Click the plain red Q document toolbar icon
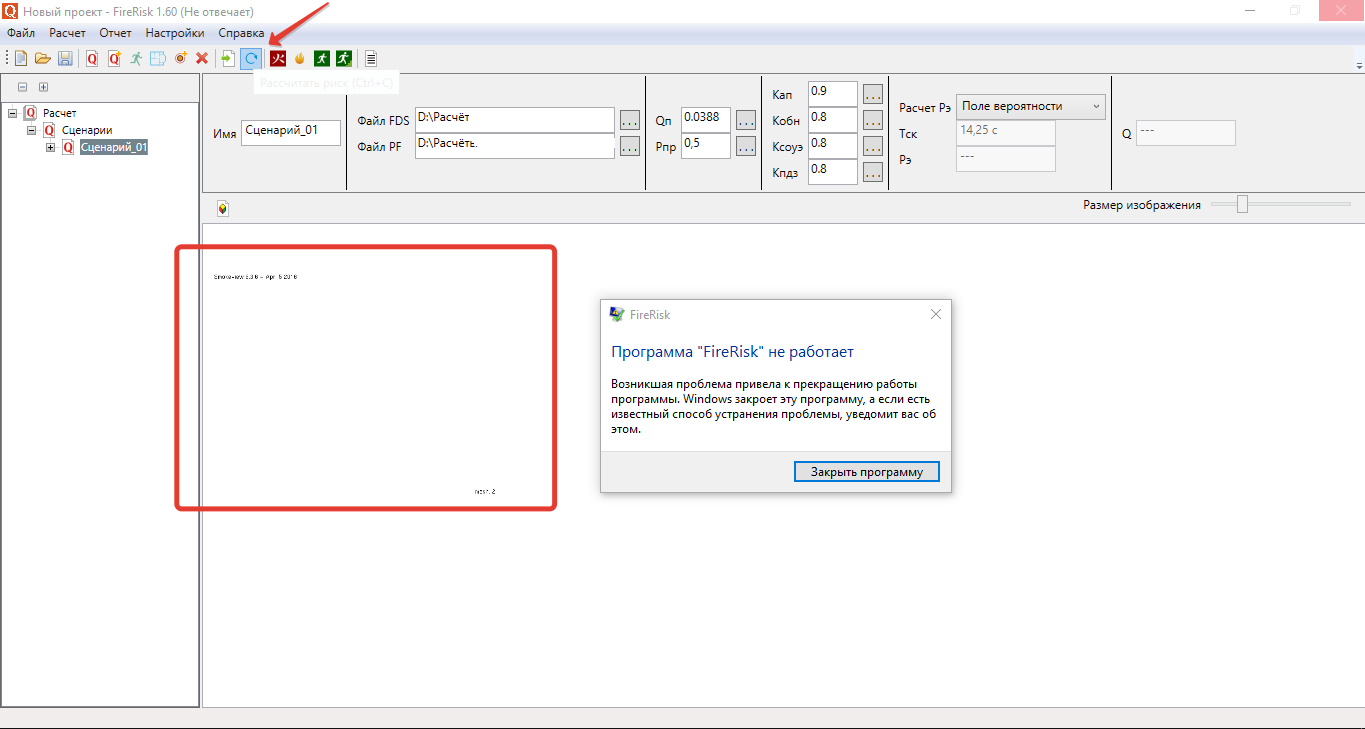Viewport: 1365px width, 729px height. pyautogui.click(x=92, y=58)
